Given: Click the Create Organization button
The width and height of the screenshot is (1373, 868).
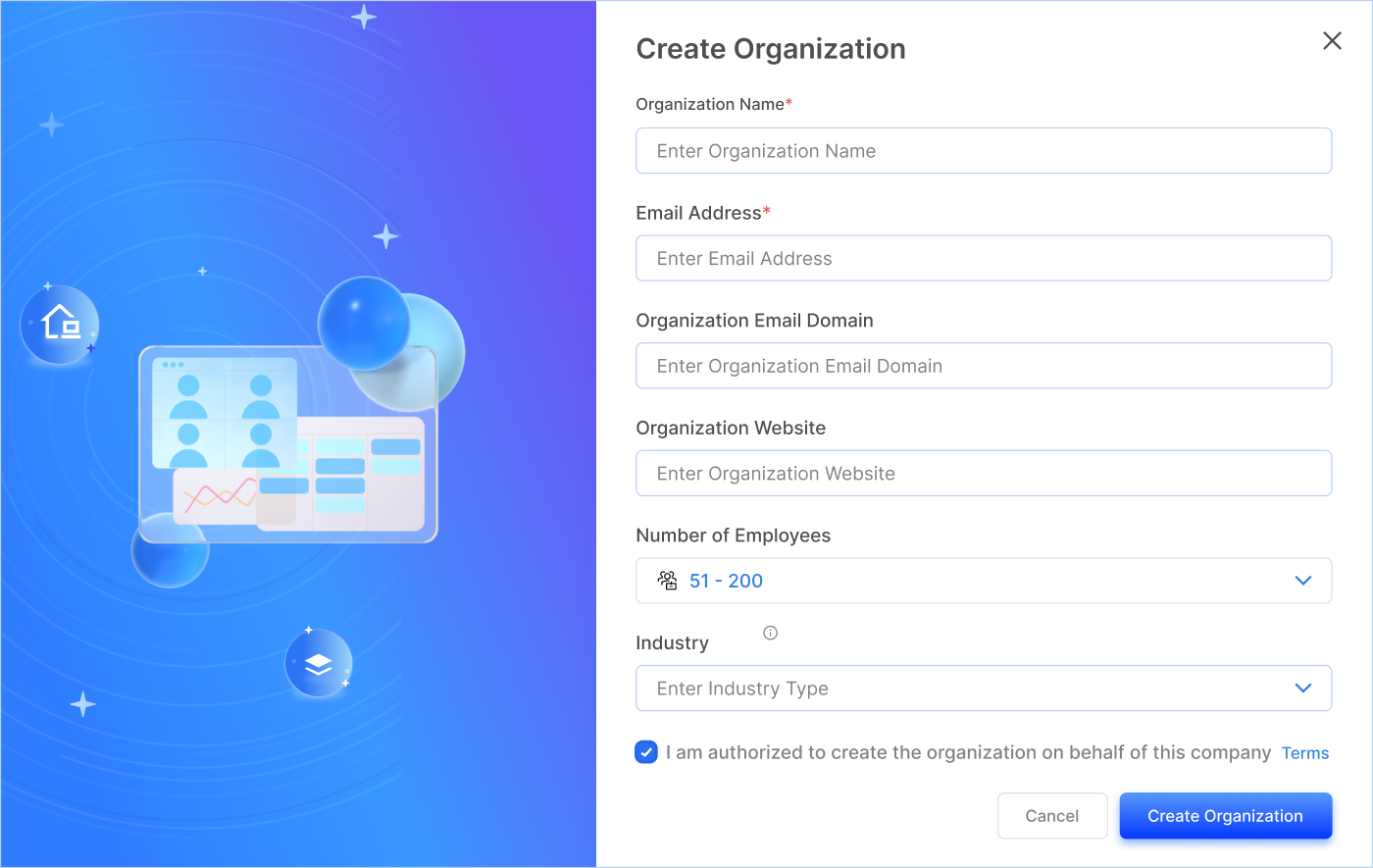Looking at the screenshot, I should coord(1225,816).
